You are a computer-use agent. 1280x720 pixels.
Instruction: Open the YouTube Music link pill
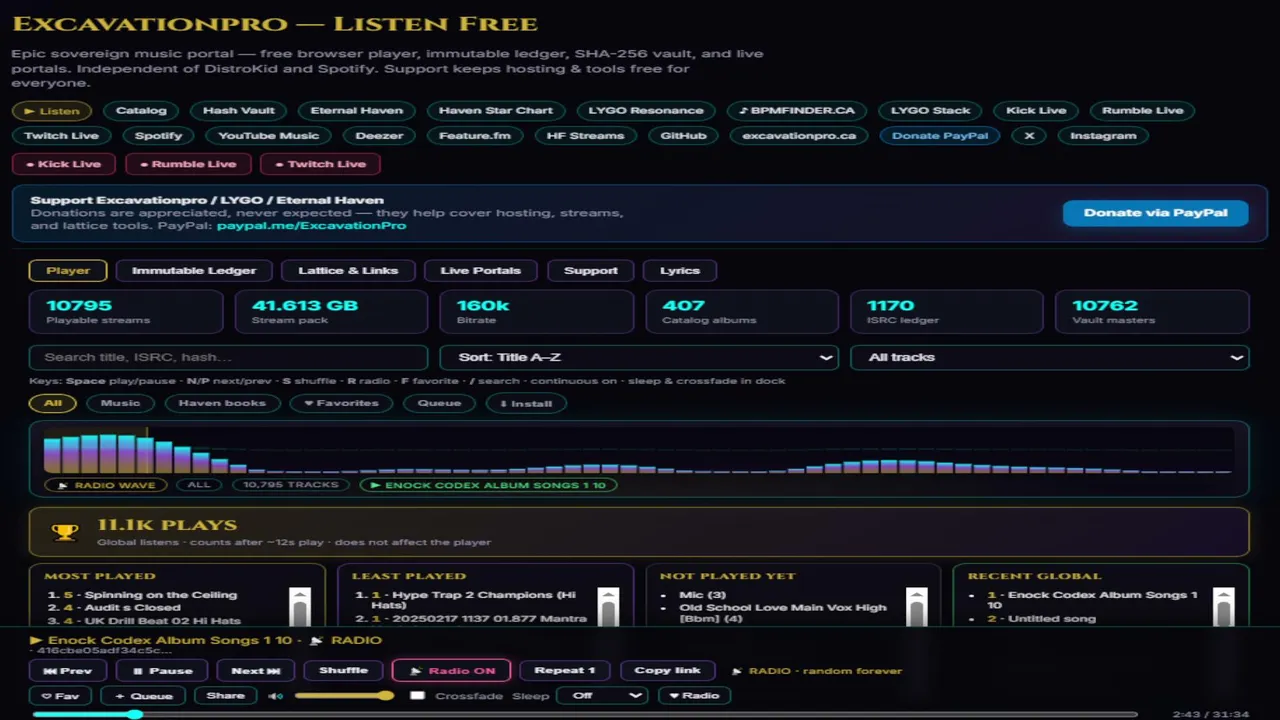point(269,135)
